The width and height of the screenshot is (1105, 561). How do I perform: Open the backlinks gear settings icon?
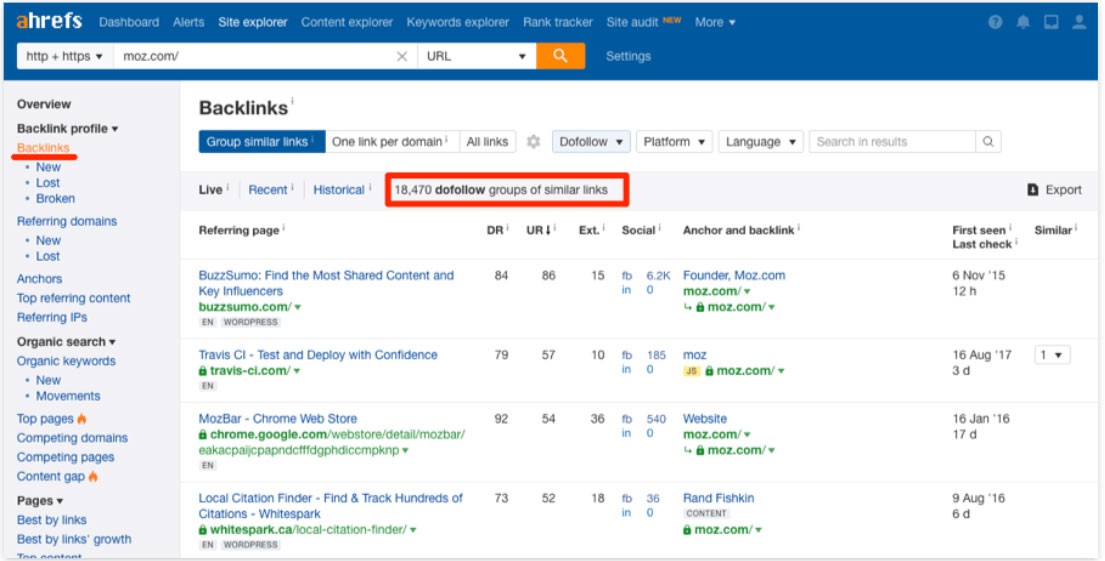pos(533,142)
